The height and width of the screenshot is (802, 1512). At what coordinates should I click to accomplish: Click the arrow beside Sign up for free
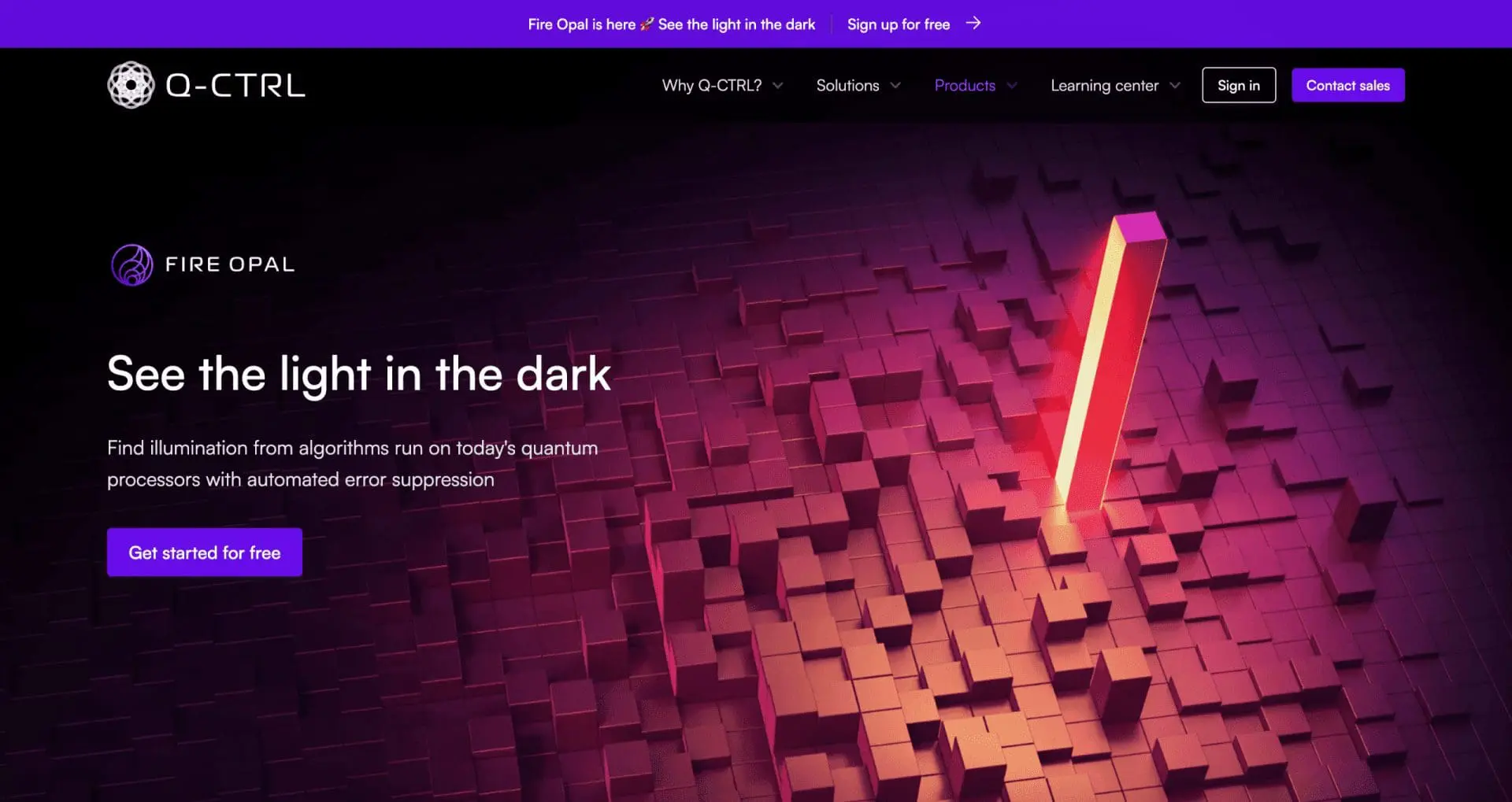973,24
